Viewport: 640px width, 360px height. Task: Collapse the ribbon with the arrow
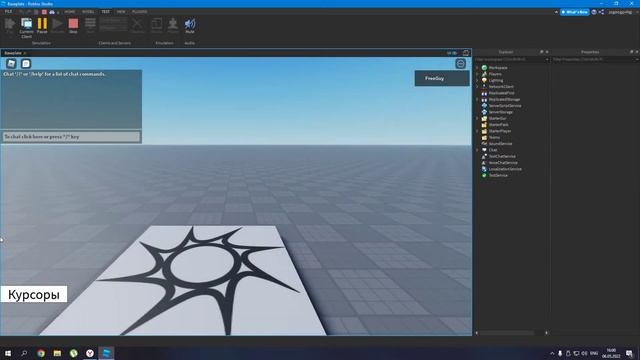pyautogui.click(x=556, y=12)
